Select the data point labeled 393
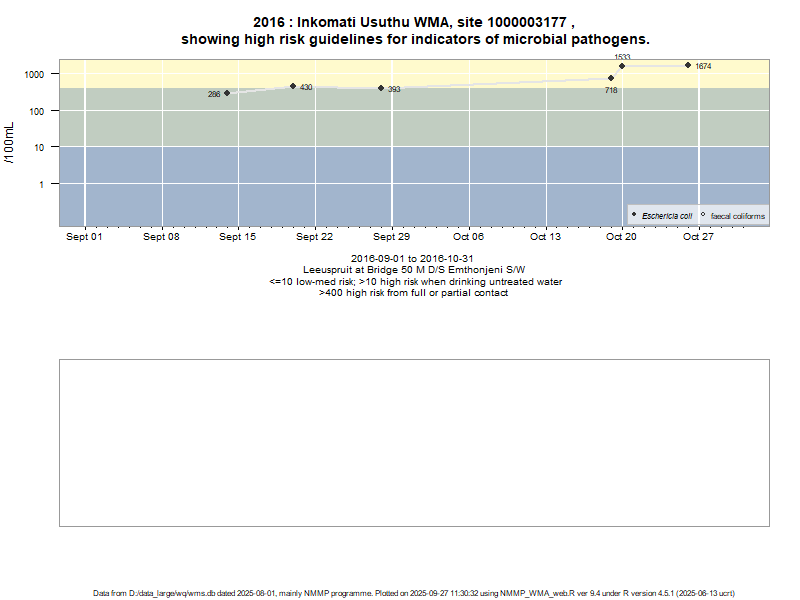The height and width of the screenshot is (600, 800). (x=381, y=88)
